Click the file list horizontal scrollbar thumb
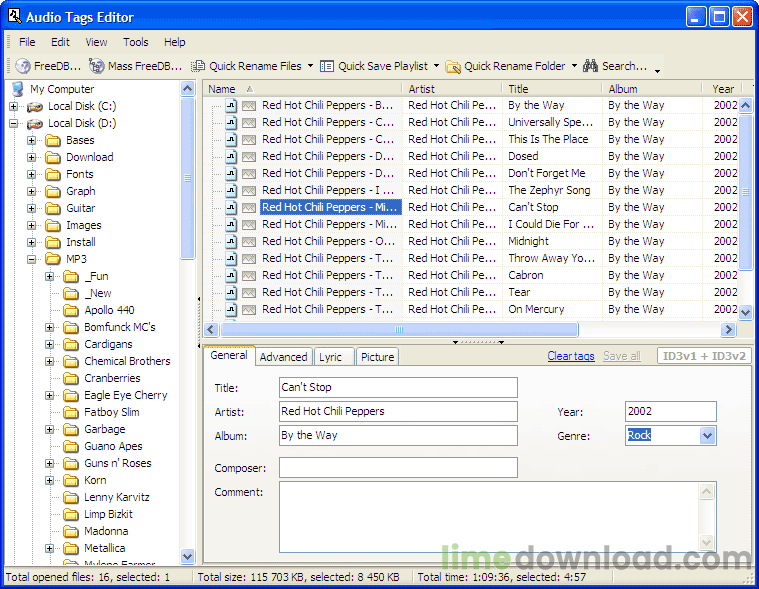The image size is (759, 589). pos(399,330)
